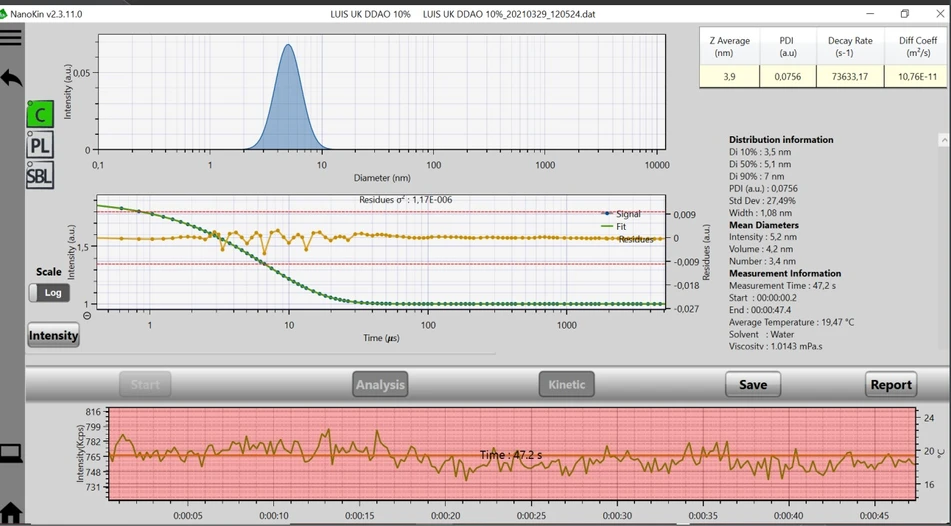Click the info panel scrollbar up arrow
This screenshot has width=951, height=526.
coord(944,140)
